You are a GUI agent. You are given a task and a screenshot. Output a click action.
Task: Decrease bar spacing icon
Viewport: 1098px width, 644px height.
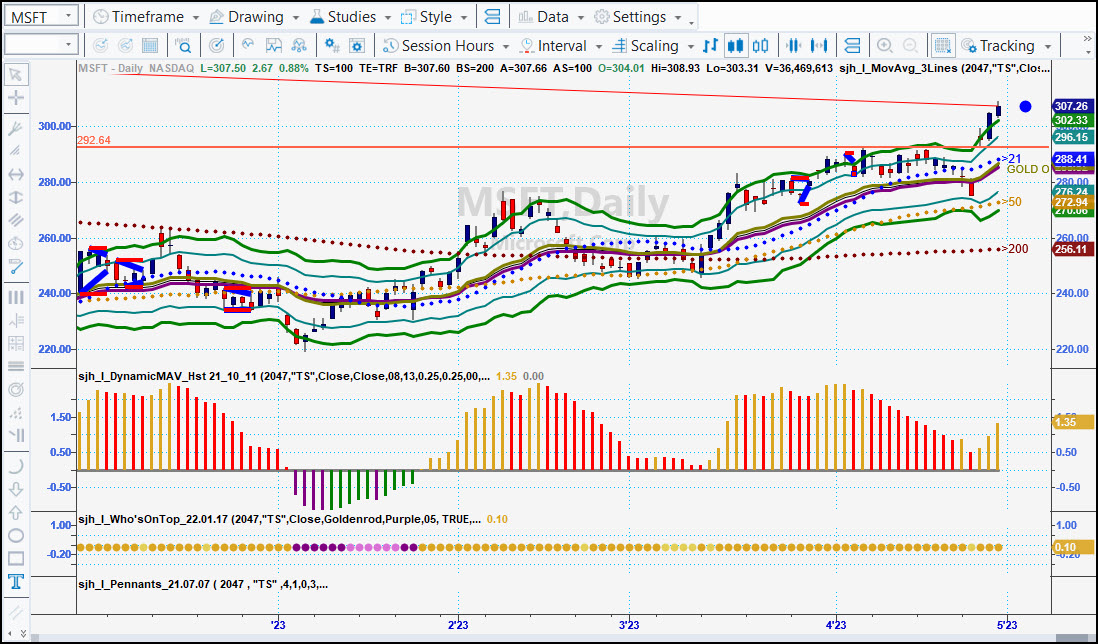793,46
